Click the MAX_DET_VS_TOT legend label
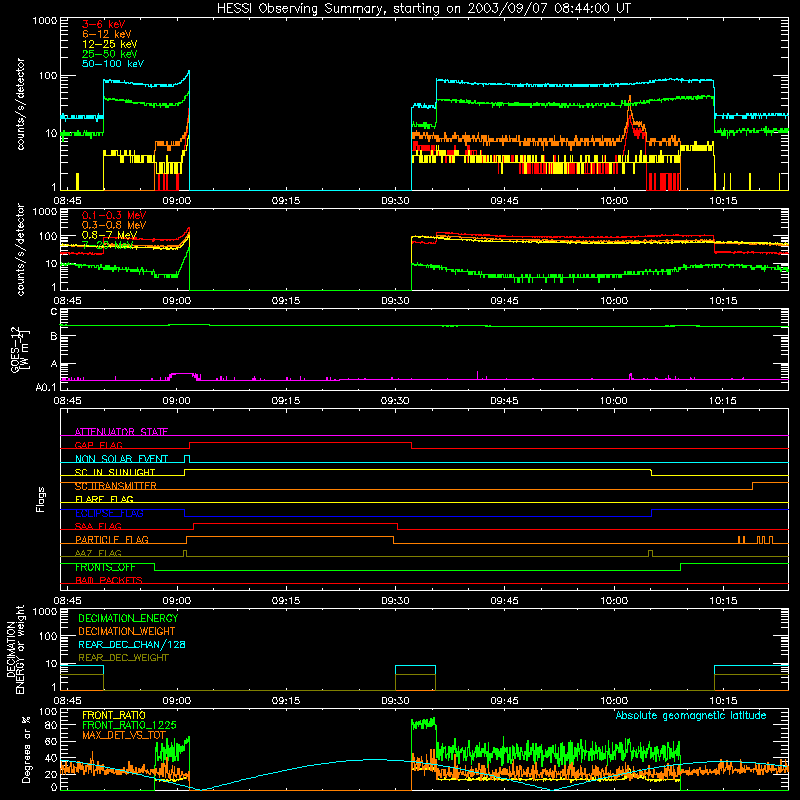This screenshot has width=800, height=800. (x=124, y=735)
